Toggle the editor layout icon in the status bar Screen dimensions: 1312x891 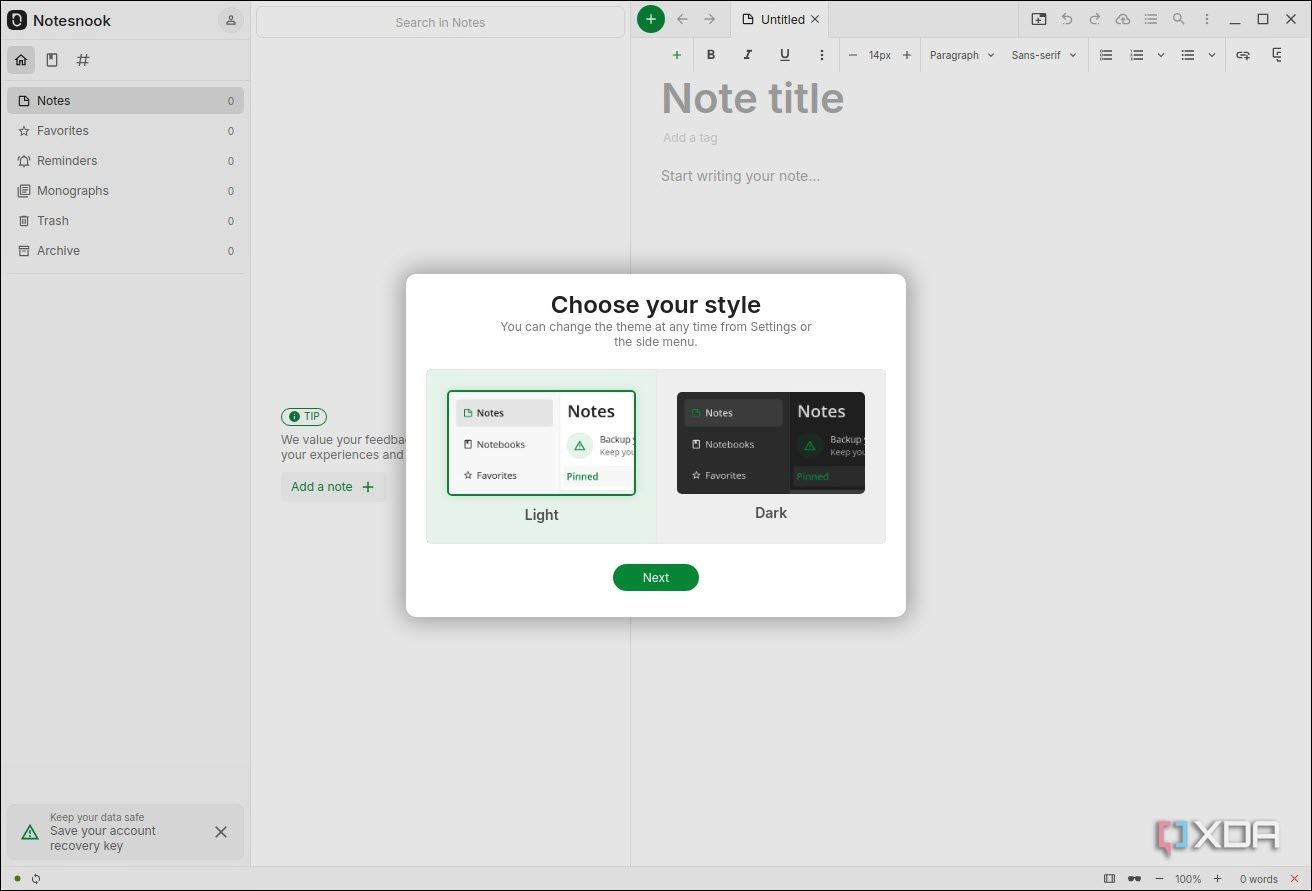point(1109,879)
